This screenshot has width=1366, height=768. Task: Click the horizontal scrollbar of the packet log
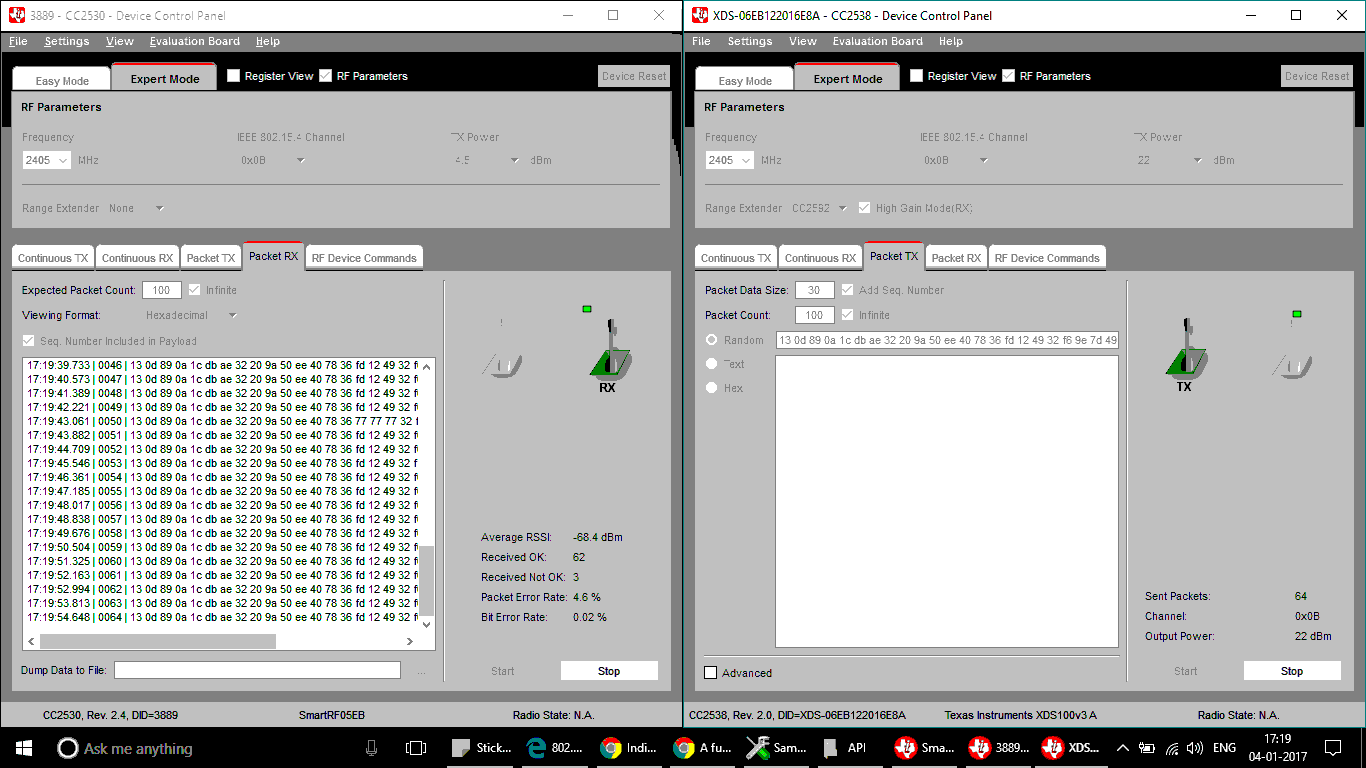pos(220,641)
